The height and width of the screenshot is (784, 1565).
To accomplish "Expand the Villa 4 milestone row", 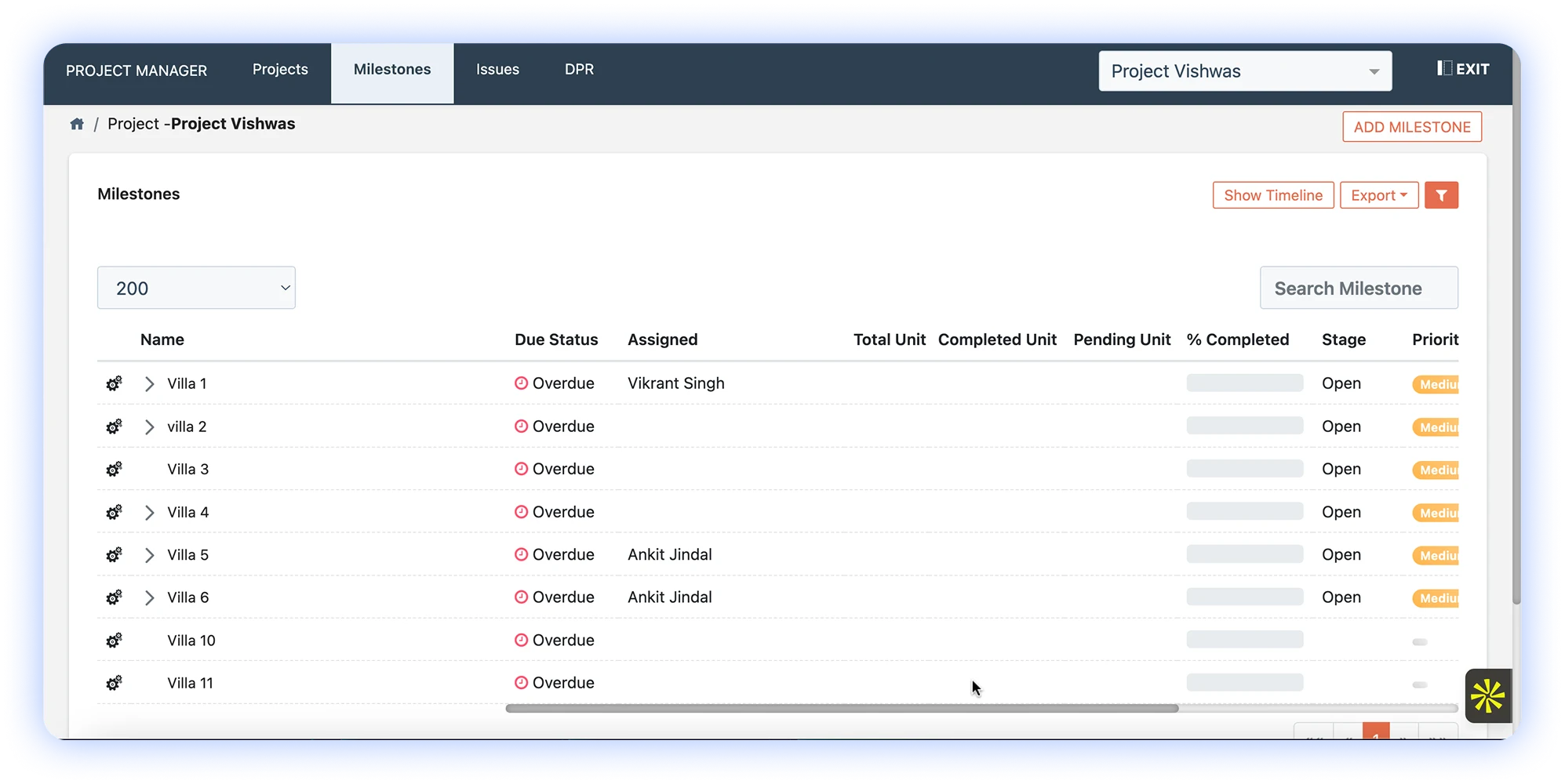I will pos(149,512).
